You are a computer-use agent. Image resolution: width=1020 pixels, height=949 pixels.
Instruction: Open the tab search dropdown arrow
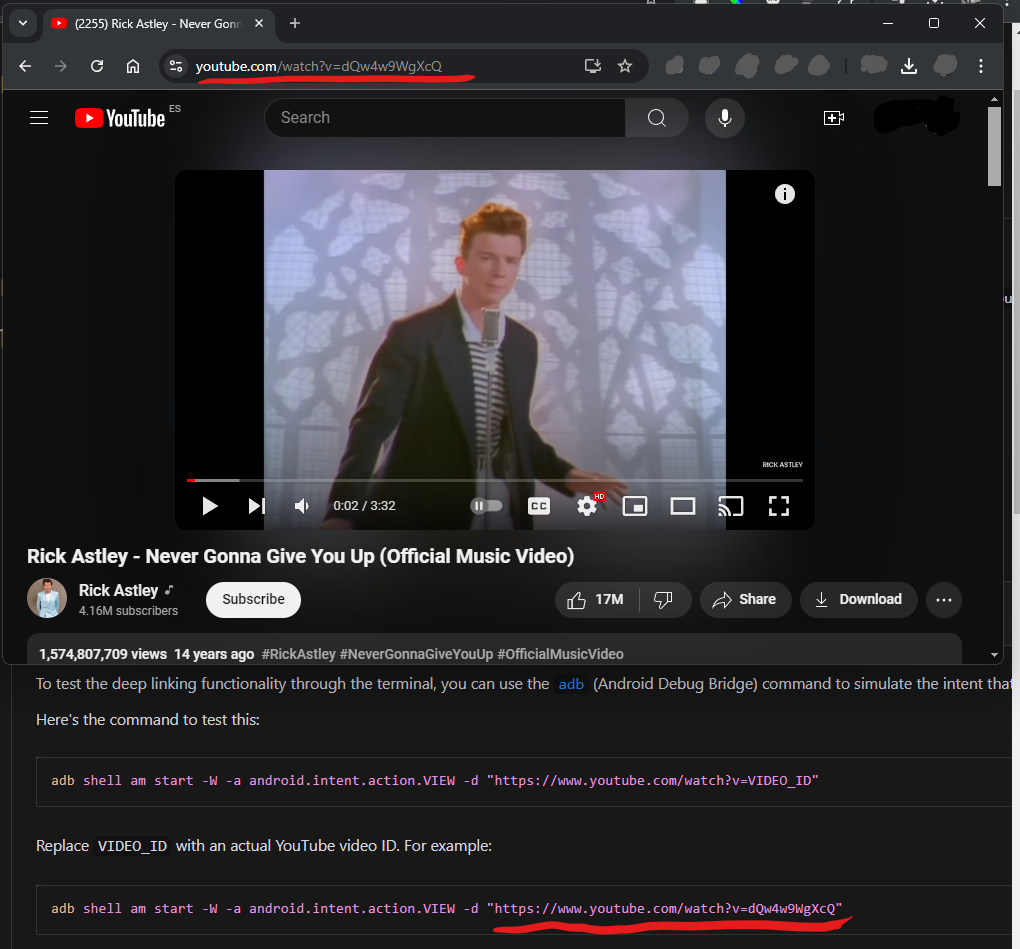pos(23,23)
